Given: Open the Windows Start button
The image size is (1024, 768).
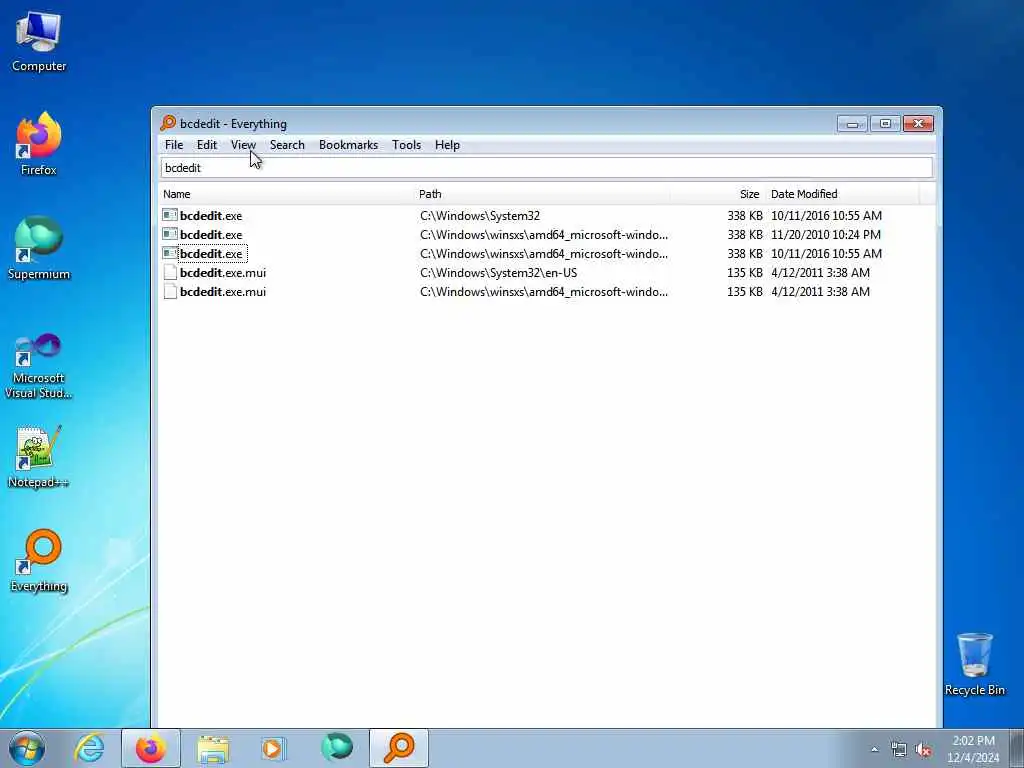Looking at the screenshot, I should 27,748.
